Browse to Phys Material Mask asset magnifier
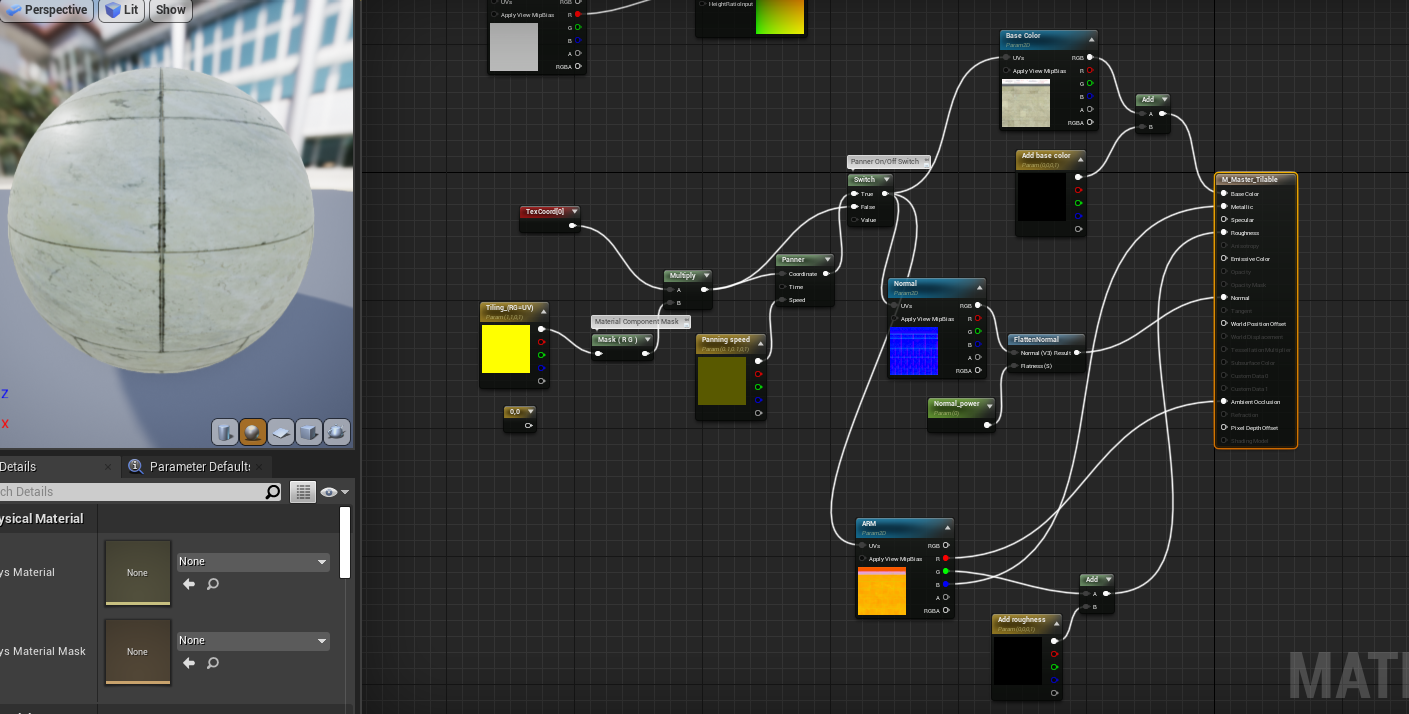 pos(213,663)
